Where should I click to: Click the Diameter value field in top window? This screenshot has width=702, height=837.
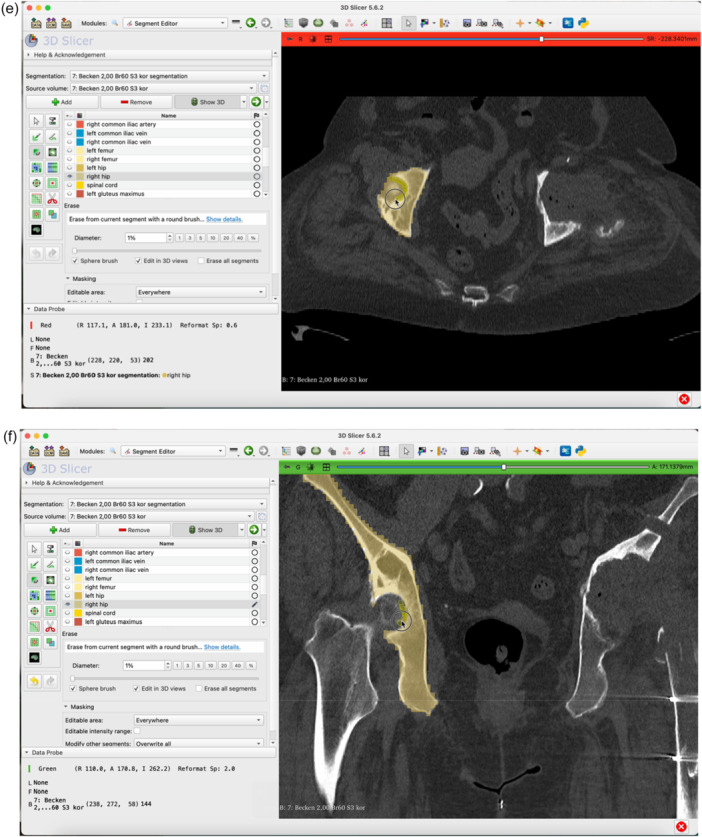[145, 238]
